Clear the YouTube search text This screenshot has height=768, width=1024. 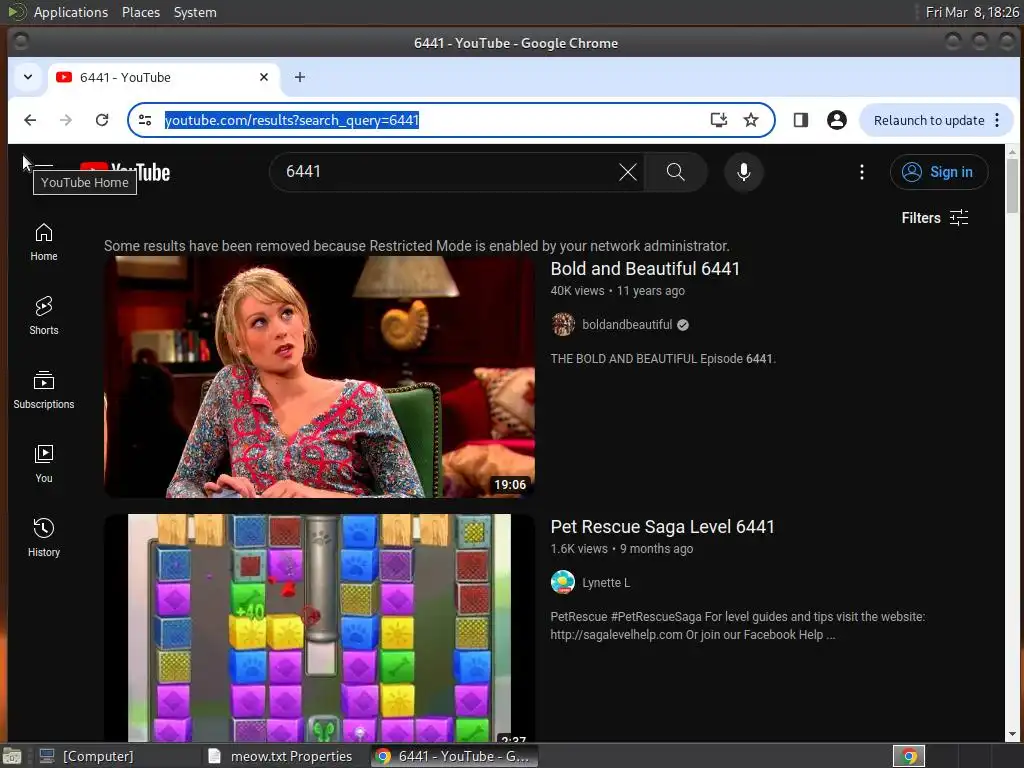coord(628,172)
